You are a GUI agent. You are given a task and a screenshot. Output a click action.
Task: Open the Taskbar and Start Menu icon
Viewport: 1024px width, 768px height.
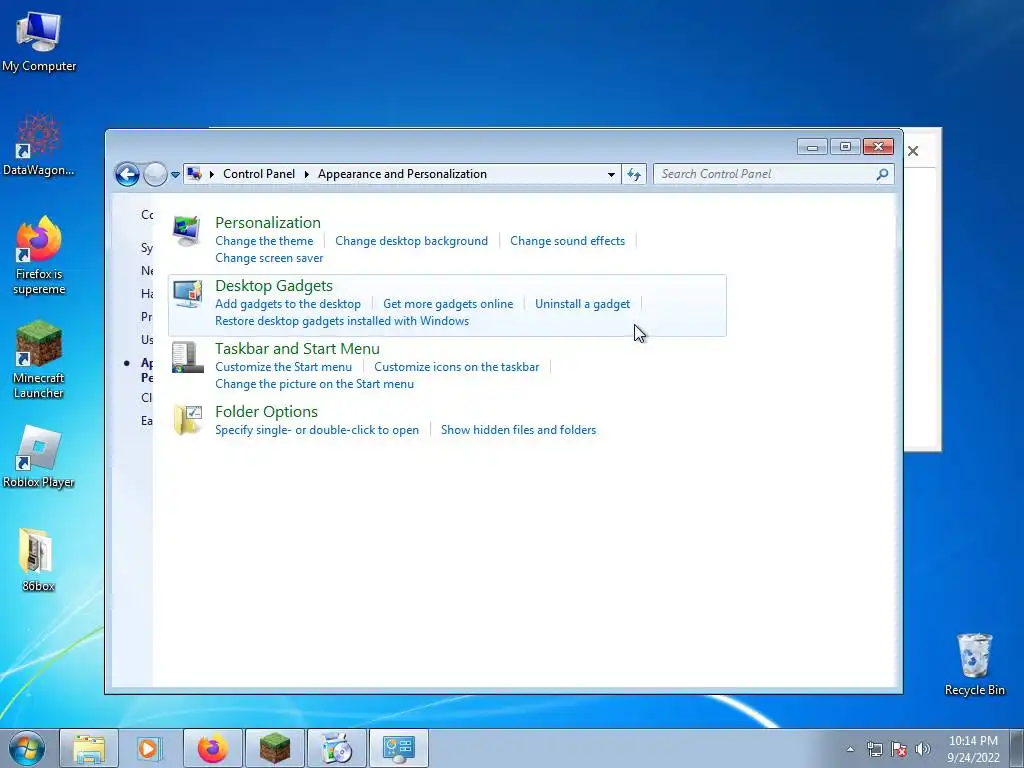click(x=187, y=357)
